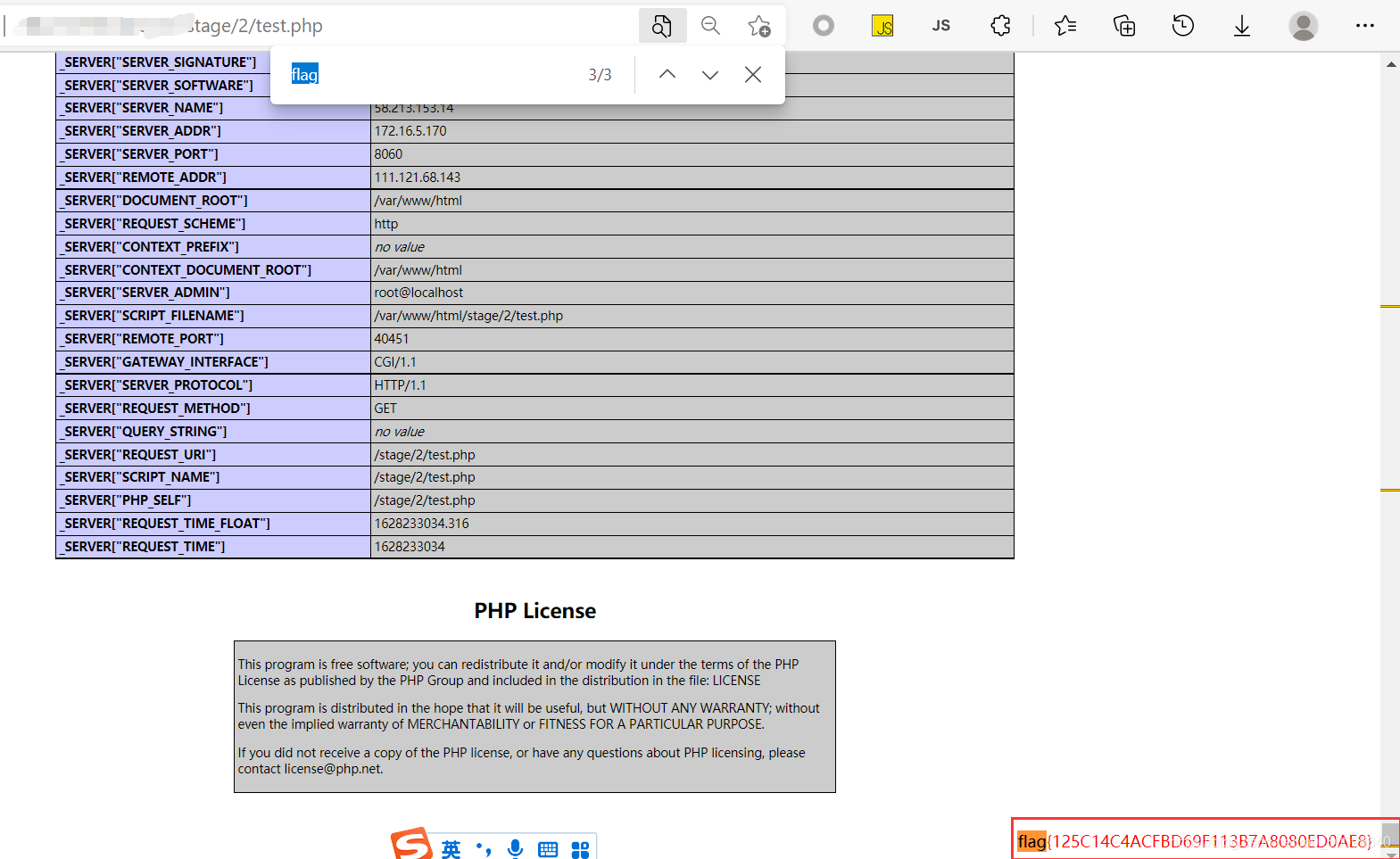The width and height of the screenshot is (1400, 859).
Task: Click the _SERVER["GATEWAY_INTERFACE"] cell
Action: [x=213, y=362]
